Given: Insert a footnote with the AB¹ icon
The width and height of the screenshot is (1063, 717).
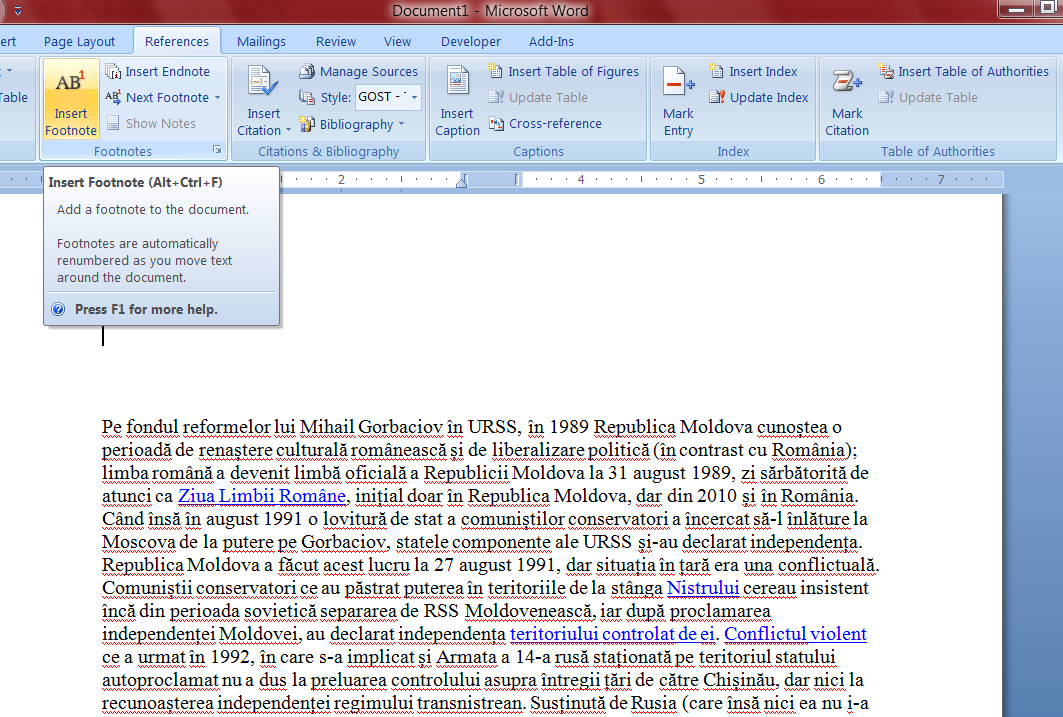Looking at the screenshot, I should [x=70, y=100].
